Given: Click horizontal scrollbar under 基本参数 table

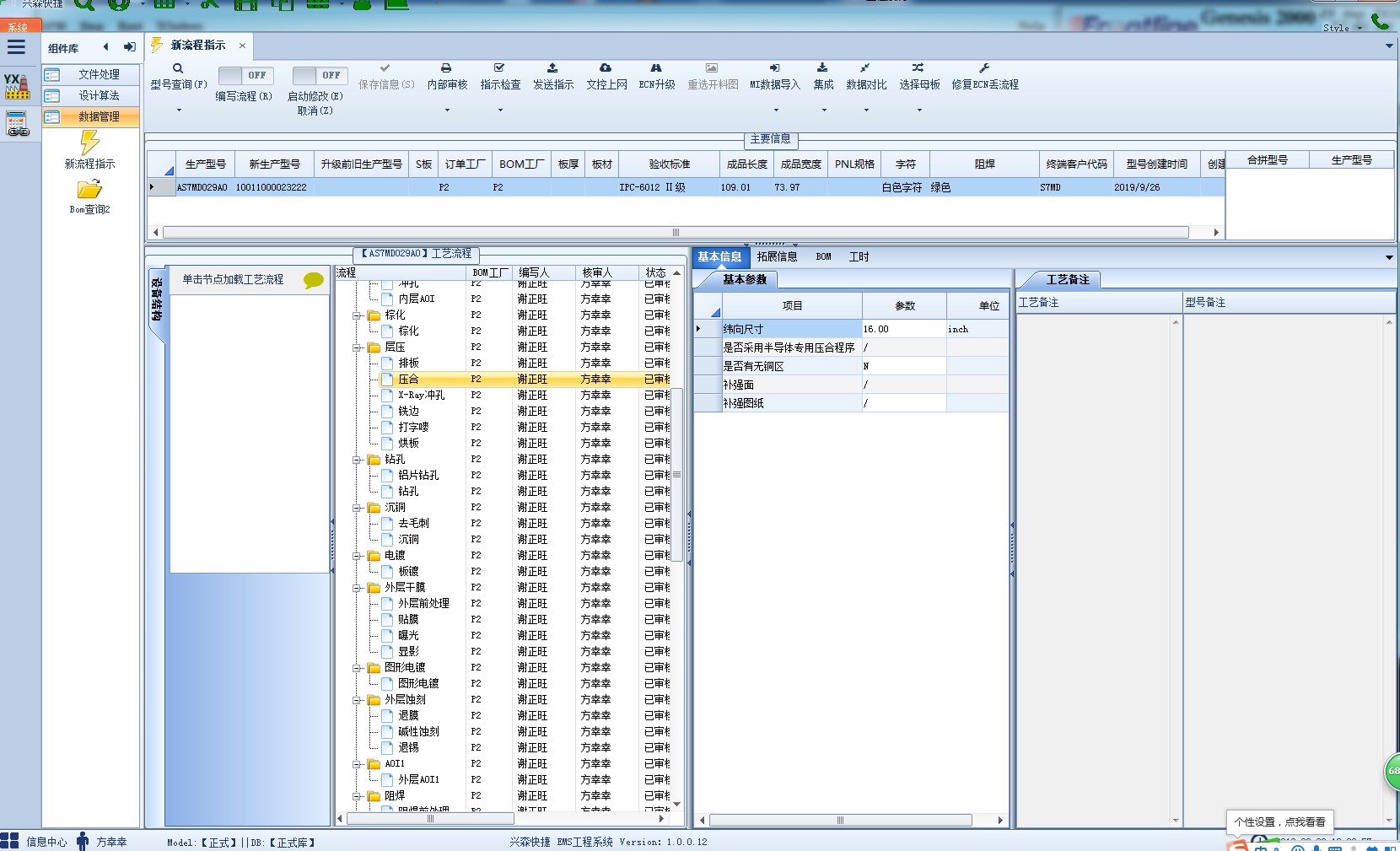Looking at the screenshot, I should tap(840, 820).
